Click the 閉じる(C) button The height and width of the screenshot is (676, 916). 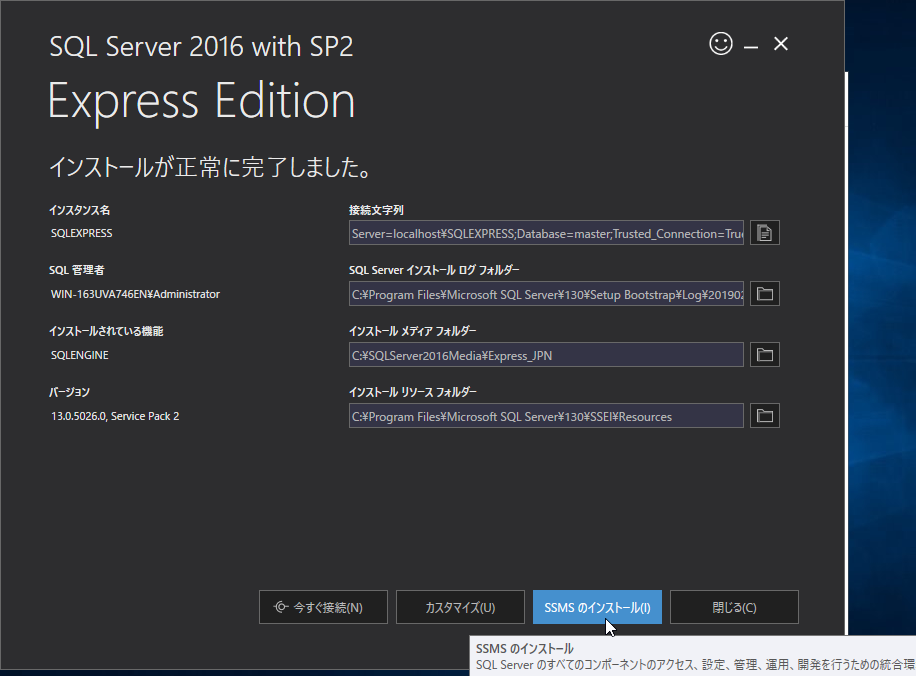point(734,607)
